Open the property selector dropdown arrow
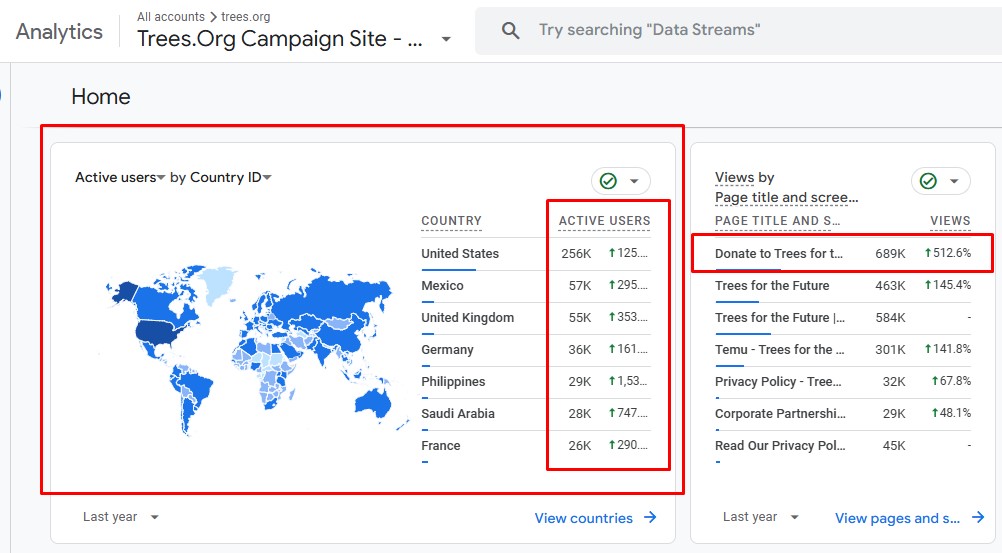1002x553 pixels. coord(446,40)
